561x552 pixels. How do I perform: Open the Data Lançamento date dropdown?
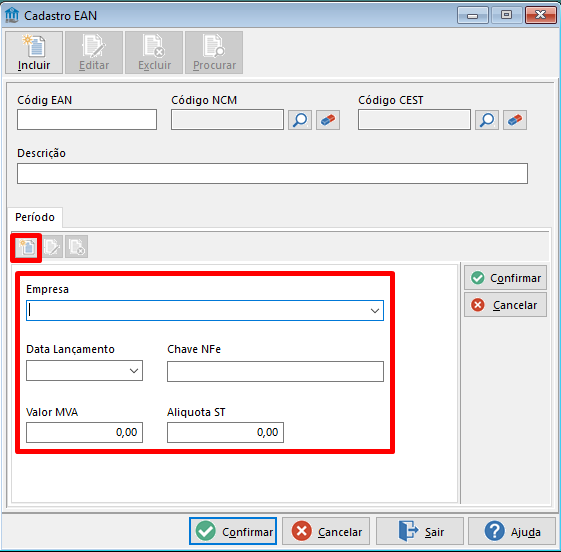[134, 371]
